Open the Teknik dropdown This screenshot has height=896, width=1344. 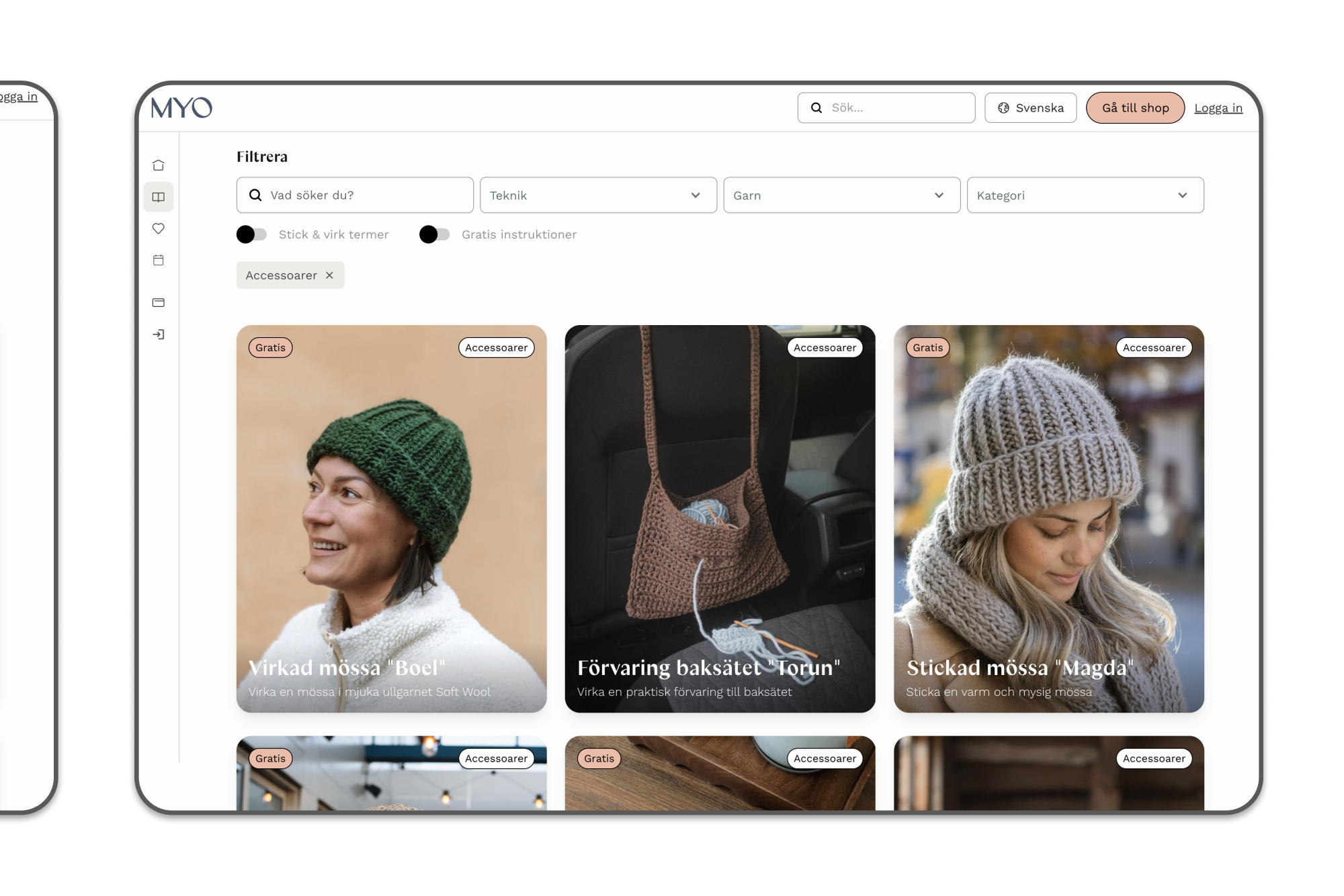[x=597, y=195]
